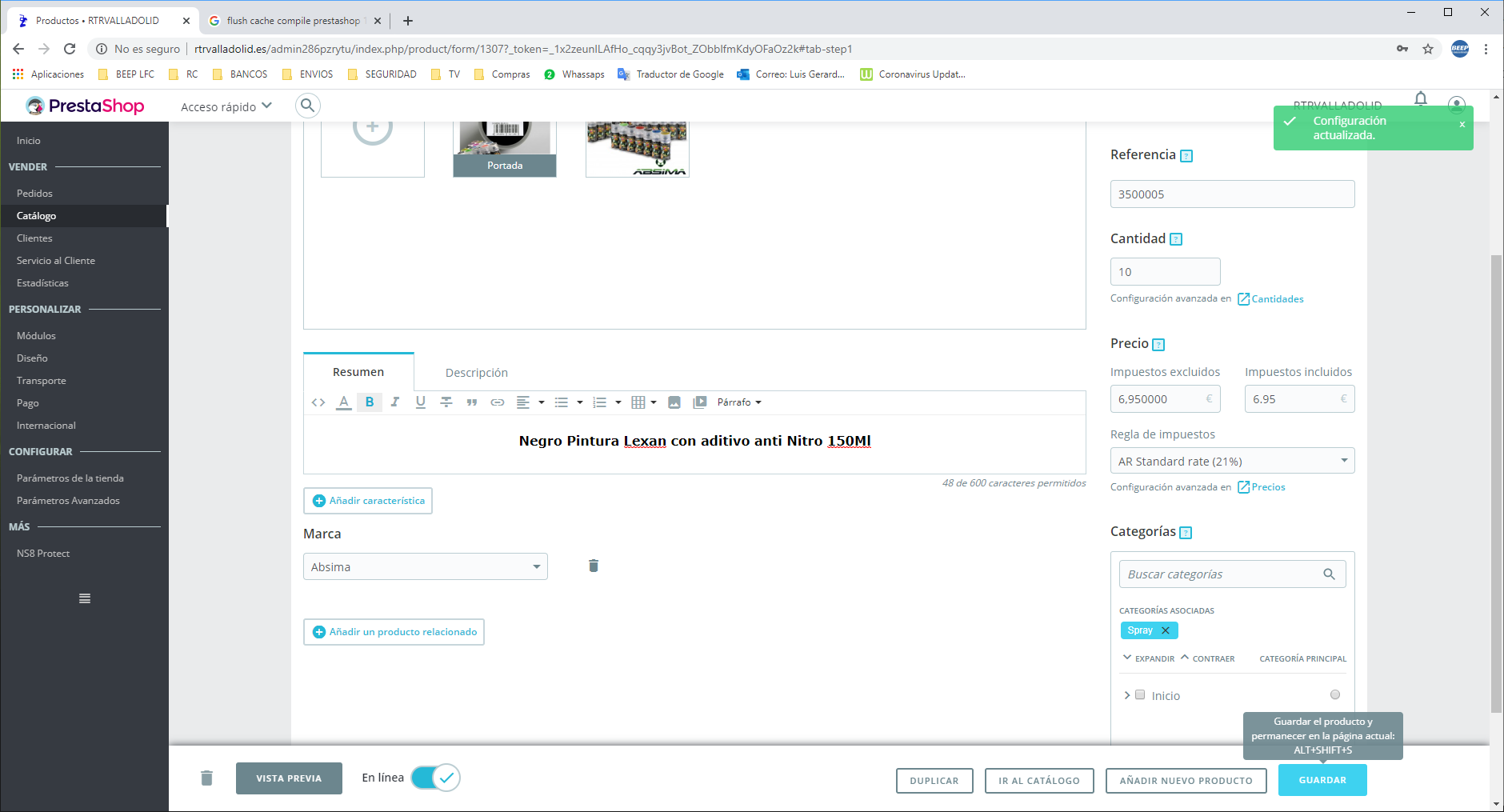Screen dimensions: 1504x812
Task: Show help for Precio field
Action: (1158, 345)
